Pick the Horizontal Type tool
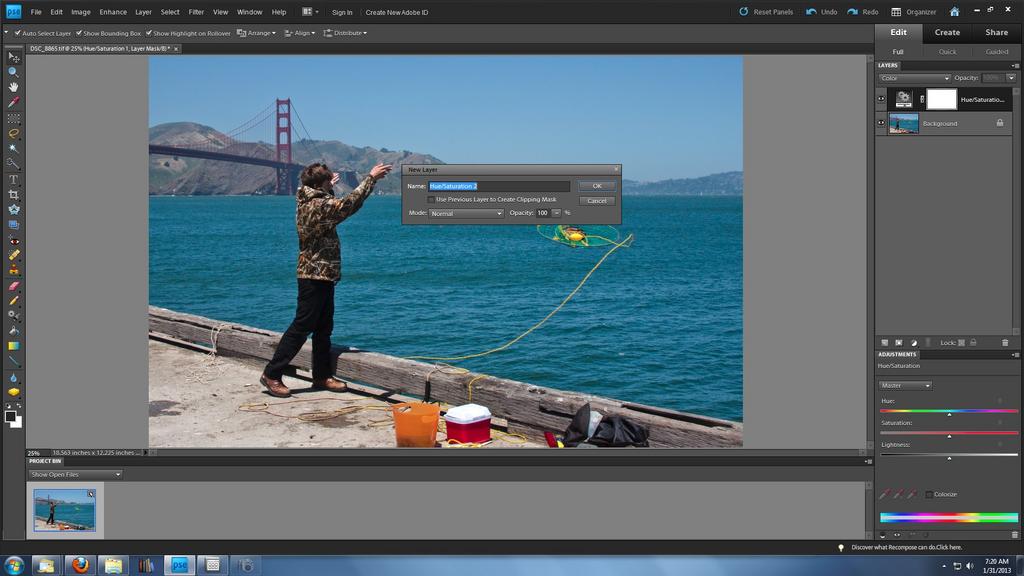Image resolution: width=1024 pixels, height=576 pixels. (14, 179)
